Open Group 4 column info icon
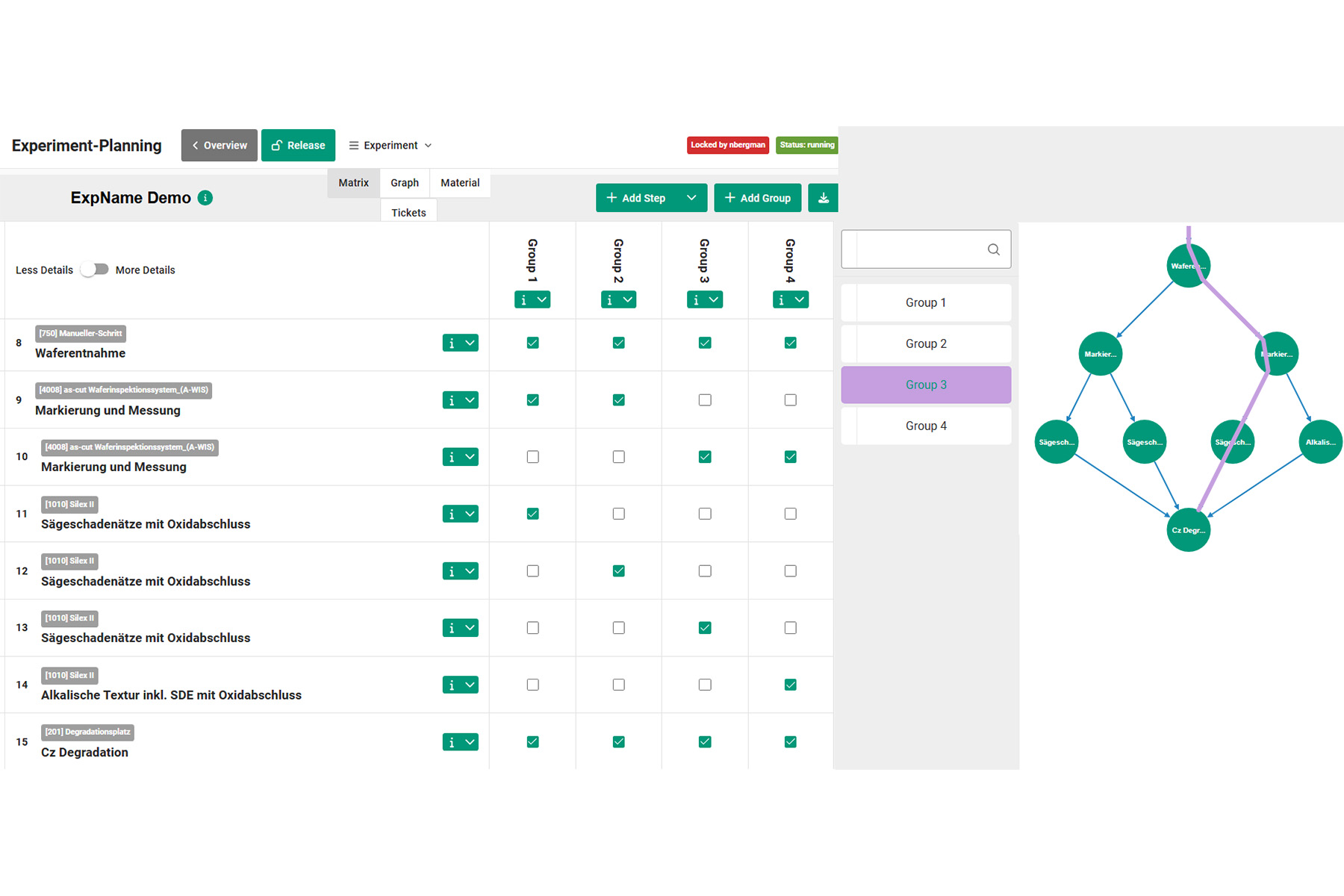The image size is (1344, 896). (x=782, y=299)
